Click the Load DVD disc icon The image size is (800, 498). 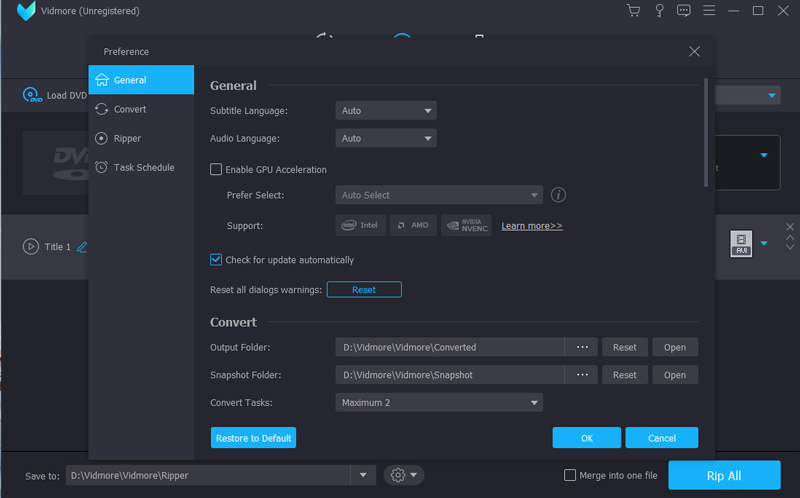click(x=32, y=96)
